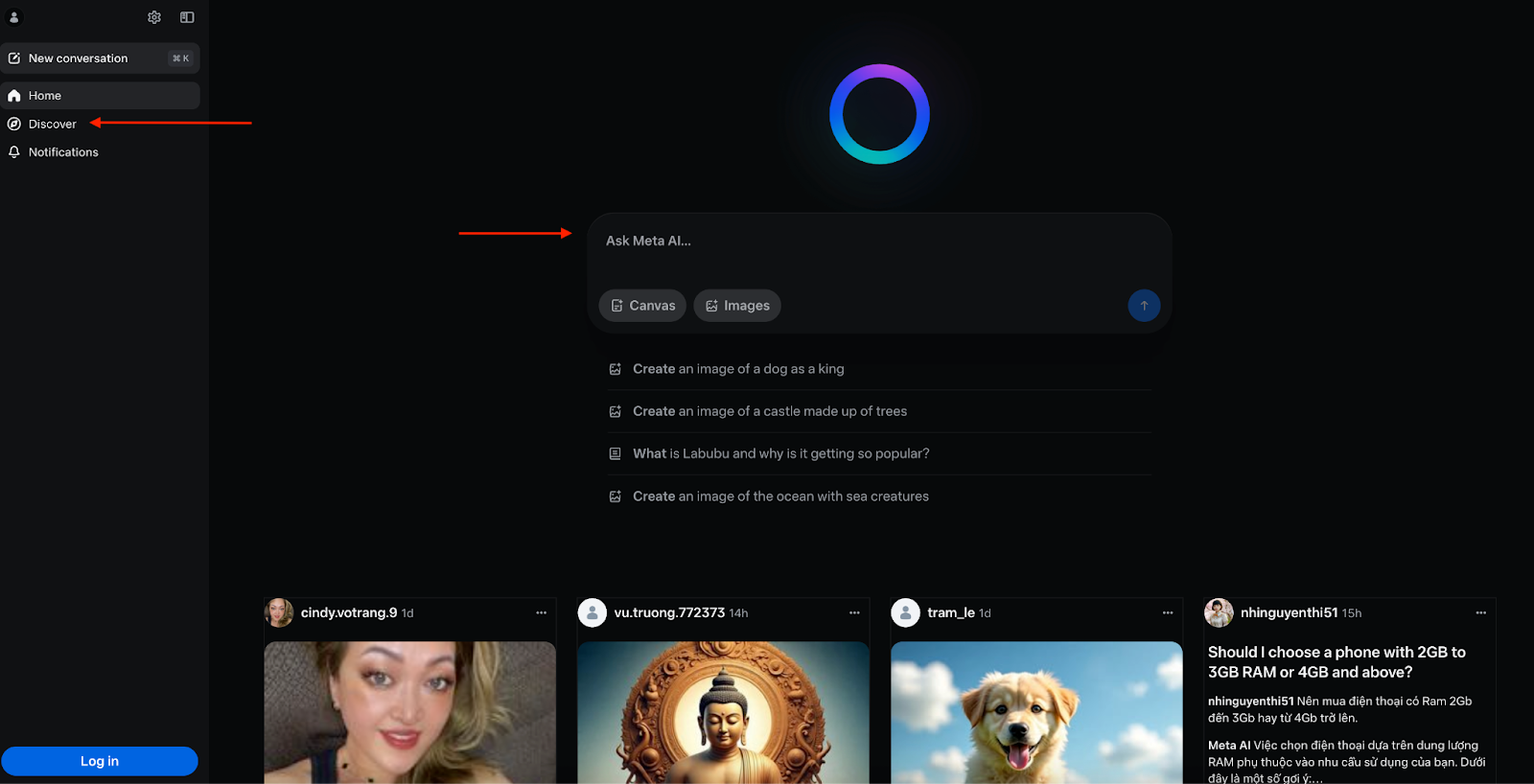Open the user profile icon in the sidebar
This screenshot has height=784, width=1534.
(14, 17)
